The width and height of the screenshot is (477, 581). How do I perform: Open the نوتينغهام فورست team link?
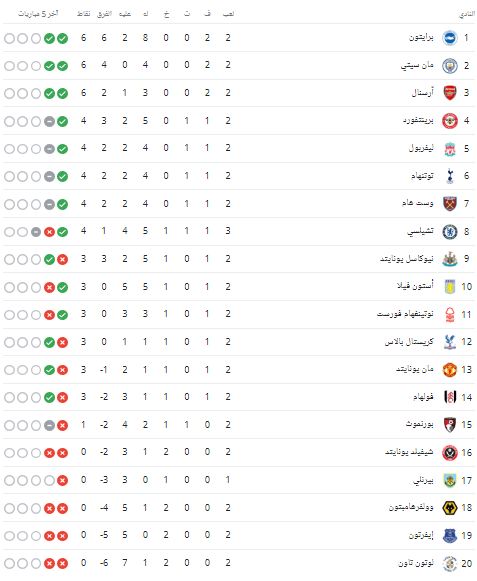(x=405, y=314)
